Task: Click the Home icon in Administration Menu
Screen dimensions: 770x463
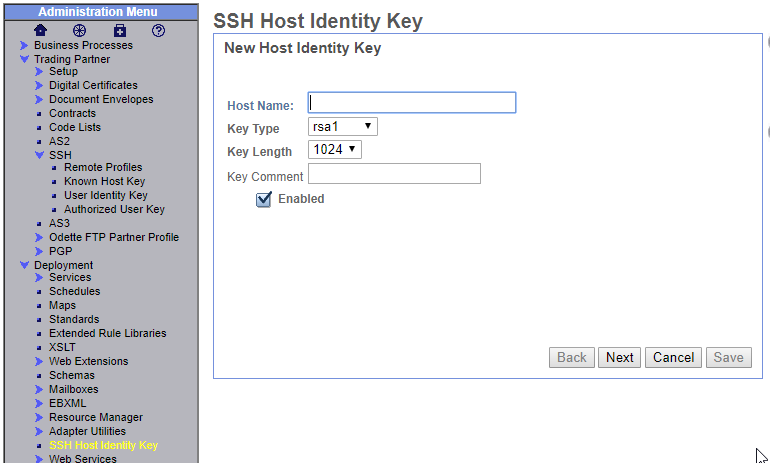Action: (x=41, y=30)
